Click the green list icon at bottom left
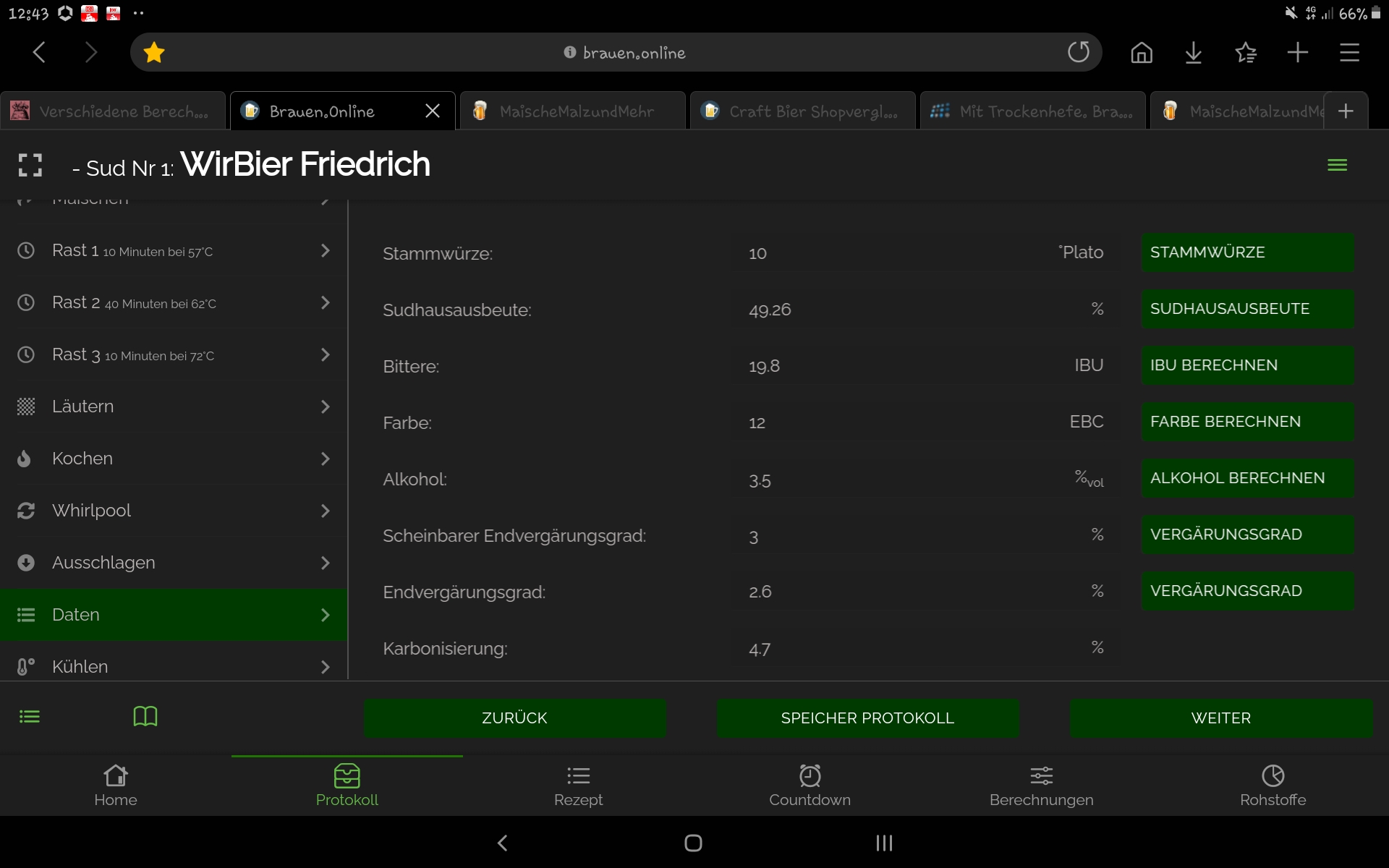This screenshot has width=1389, height=868. click(30, 717)
